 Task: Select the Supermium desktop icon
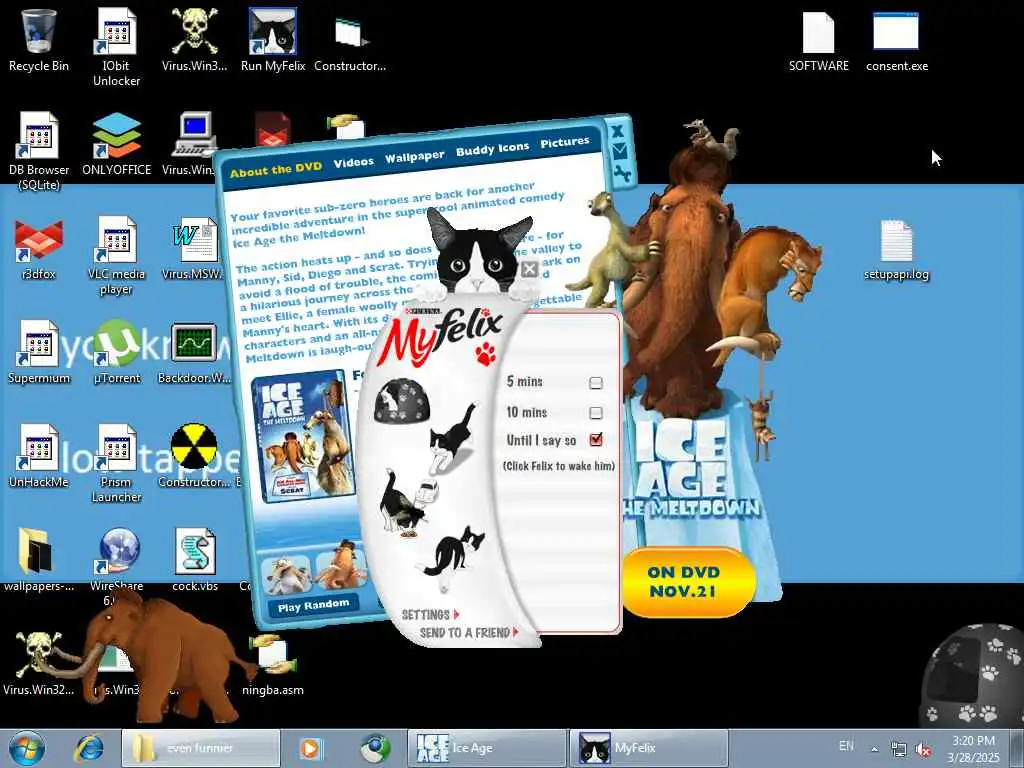click(39, 352)
